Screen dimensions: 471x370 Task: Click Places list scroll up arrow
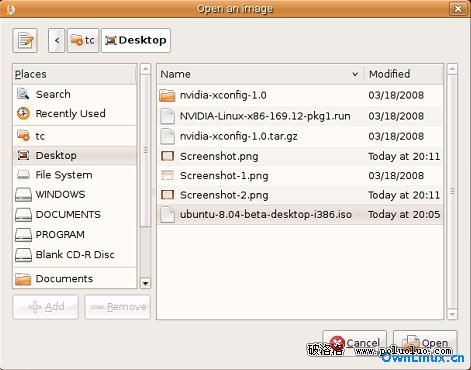tap(145, 69)
